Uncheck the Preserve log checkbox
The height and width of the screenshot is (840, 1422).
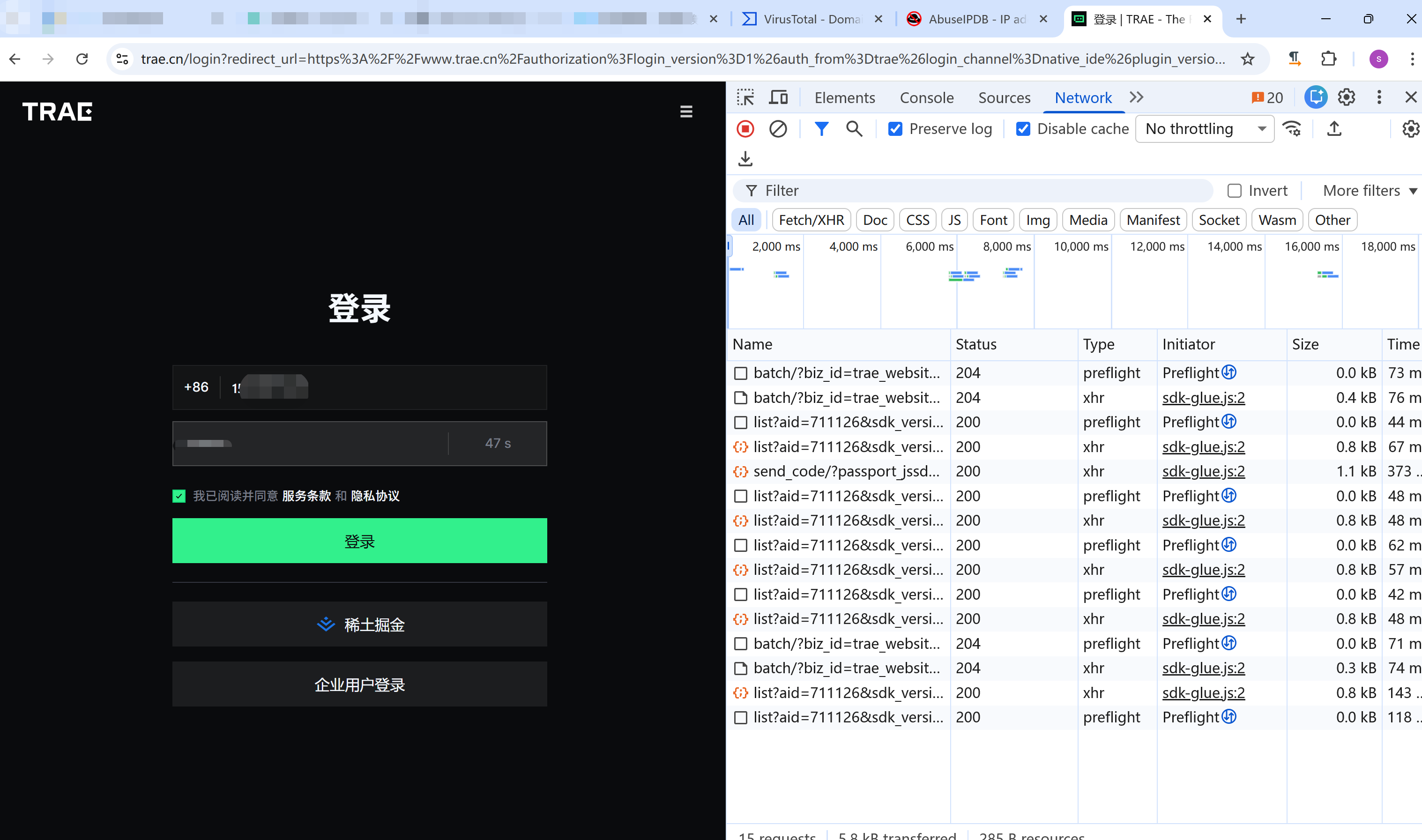coord(895,129)
